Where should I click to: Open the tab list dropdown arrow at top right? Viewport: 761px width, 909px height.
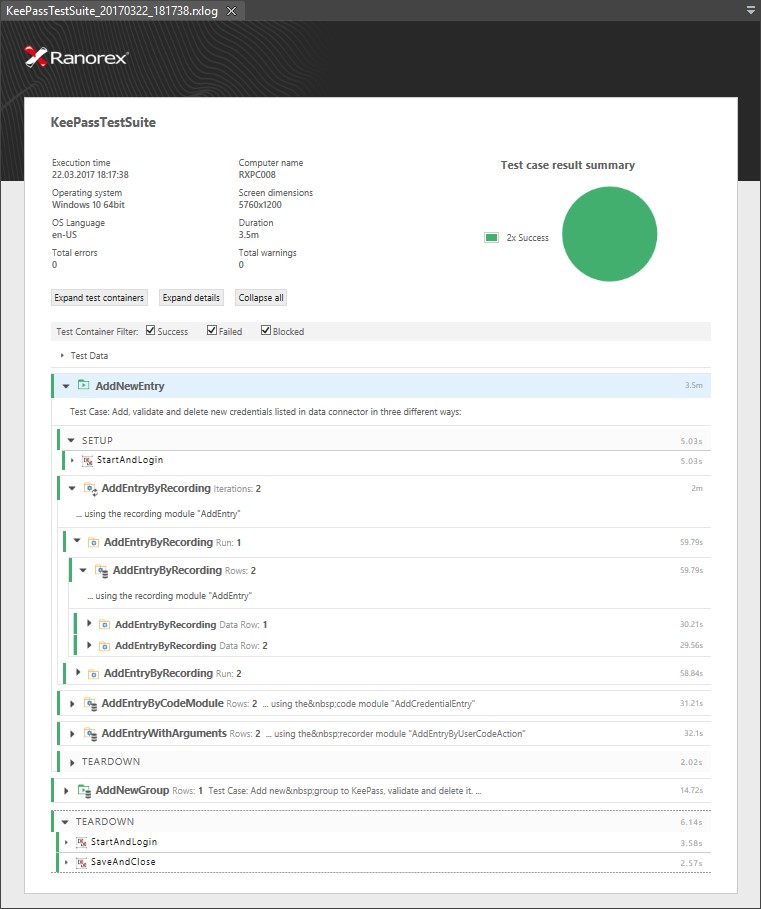[751, 10]
